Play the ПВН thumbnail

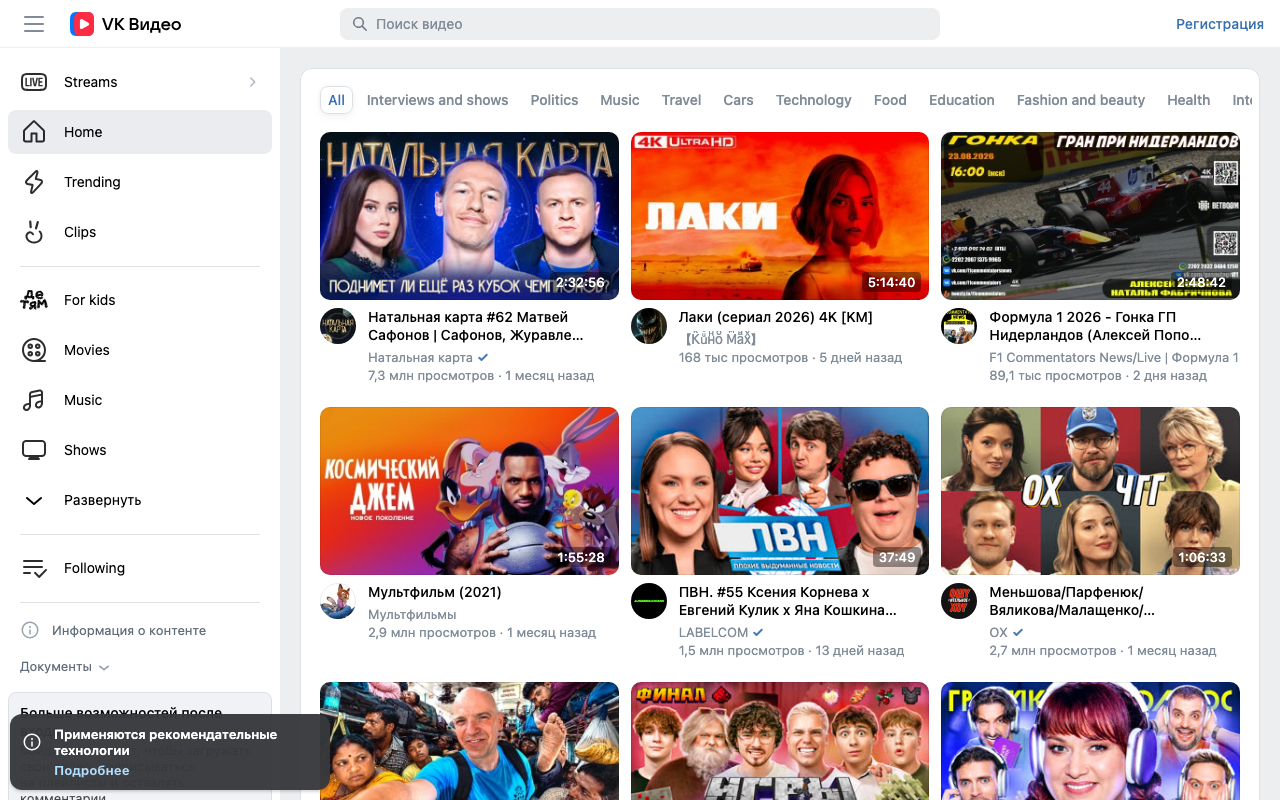(x=780, y=491)
